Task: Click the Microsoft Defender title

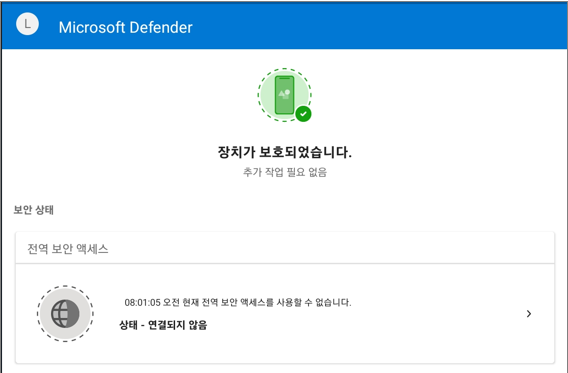Action: coord(125,28)
